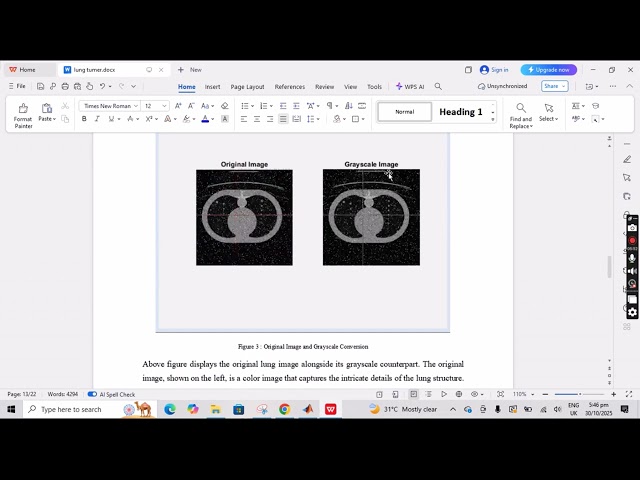Toggle justify alignment

pos(283,119)
